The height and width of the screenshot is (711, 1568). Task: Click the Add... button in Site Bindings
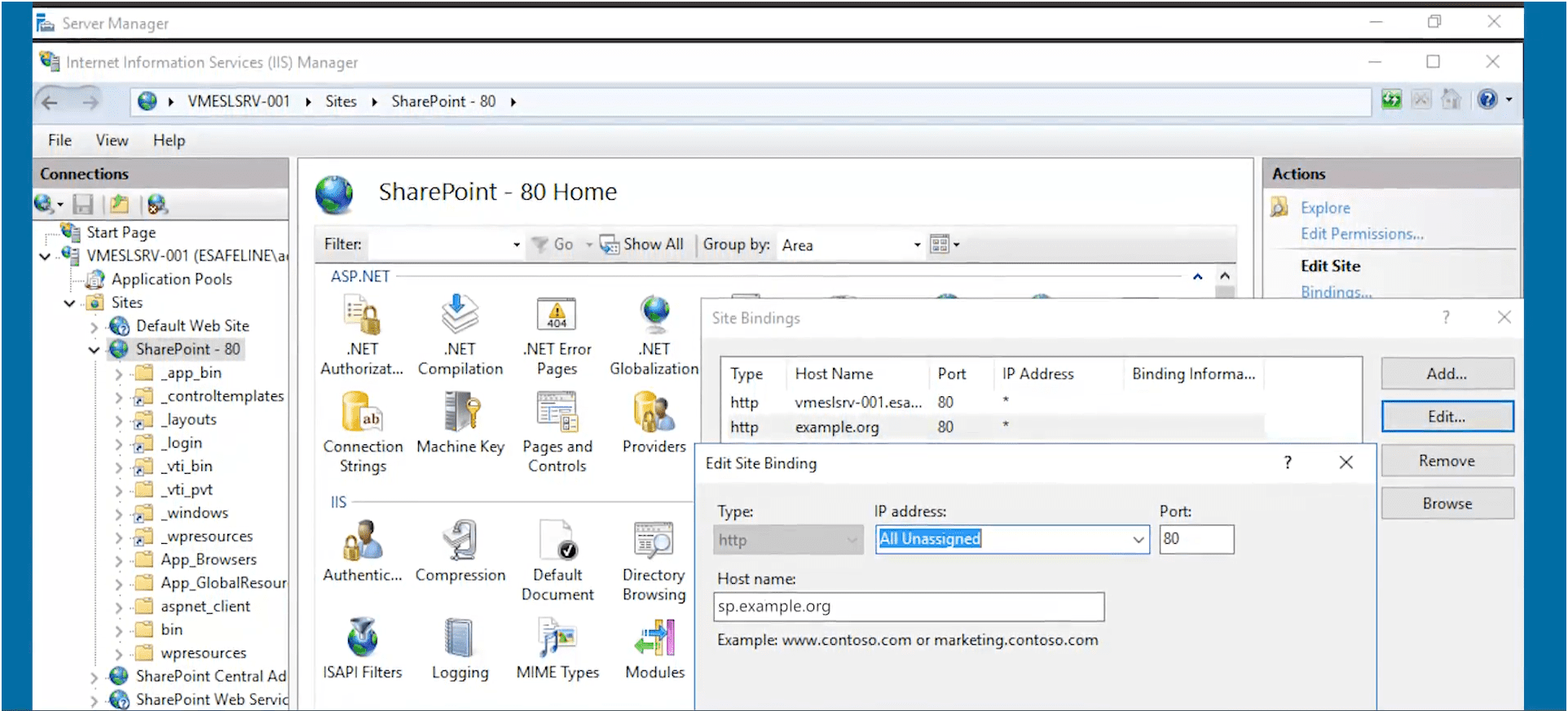coord(1447,373)
